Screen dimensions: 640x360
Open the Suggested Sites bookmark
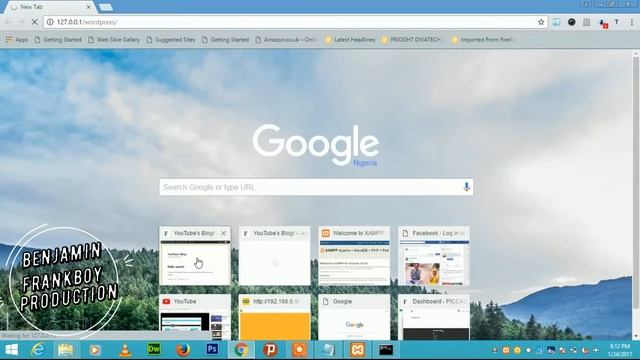coord(171,40)
